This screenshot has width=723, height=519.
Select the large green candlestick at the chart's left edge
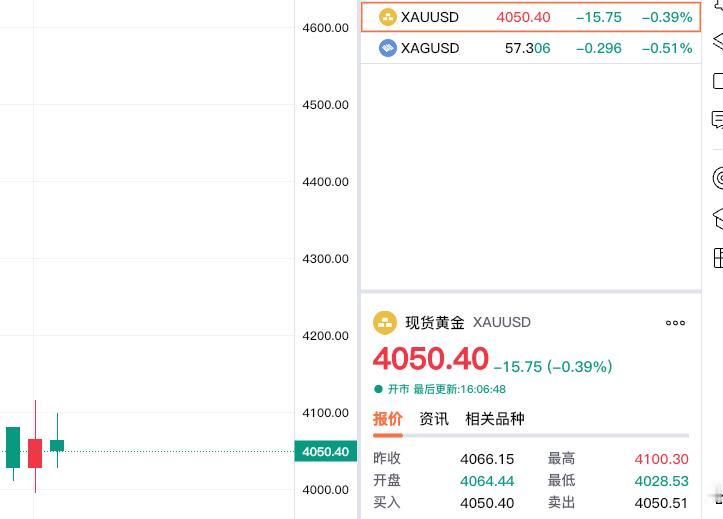(13, 448)
